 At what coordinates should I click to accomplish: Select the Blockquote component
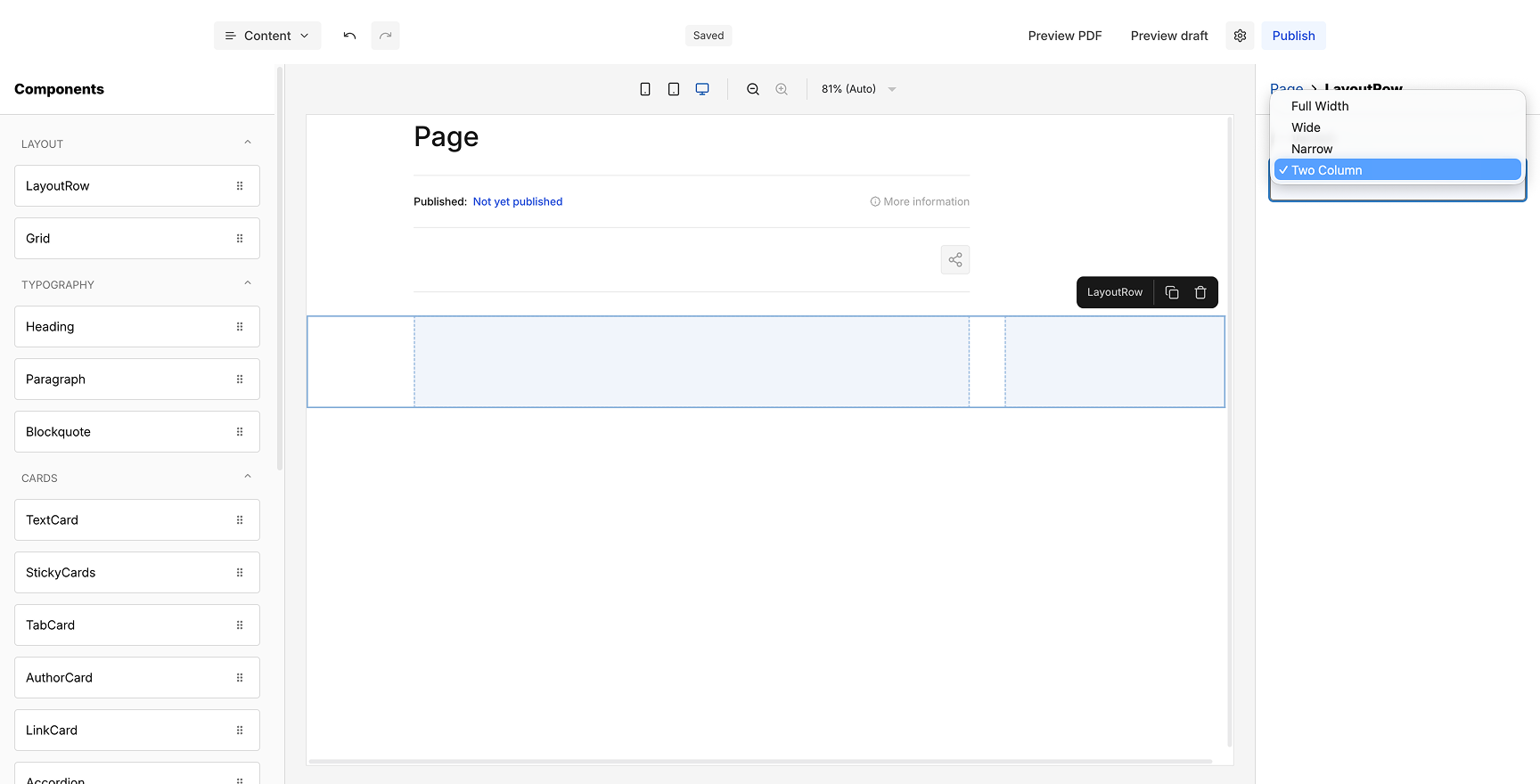(x=137, y=432)
